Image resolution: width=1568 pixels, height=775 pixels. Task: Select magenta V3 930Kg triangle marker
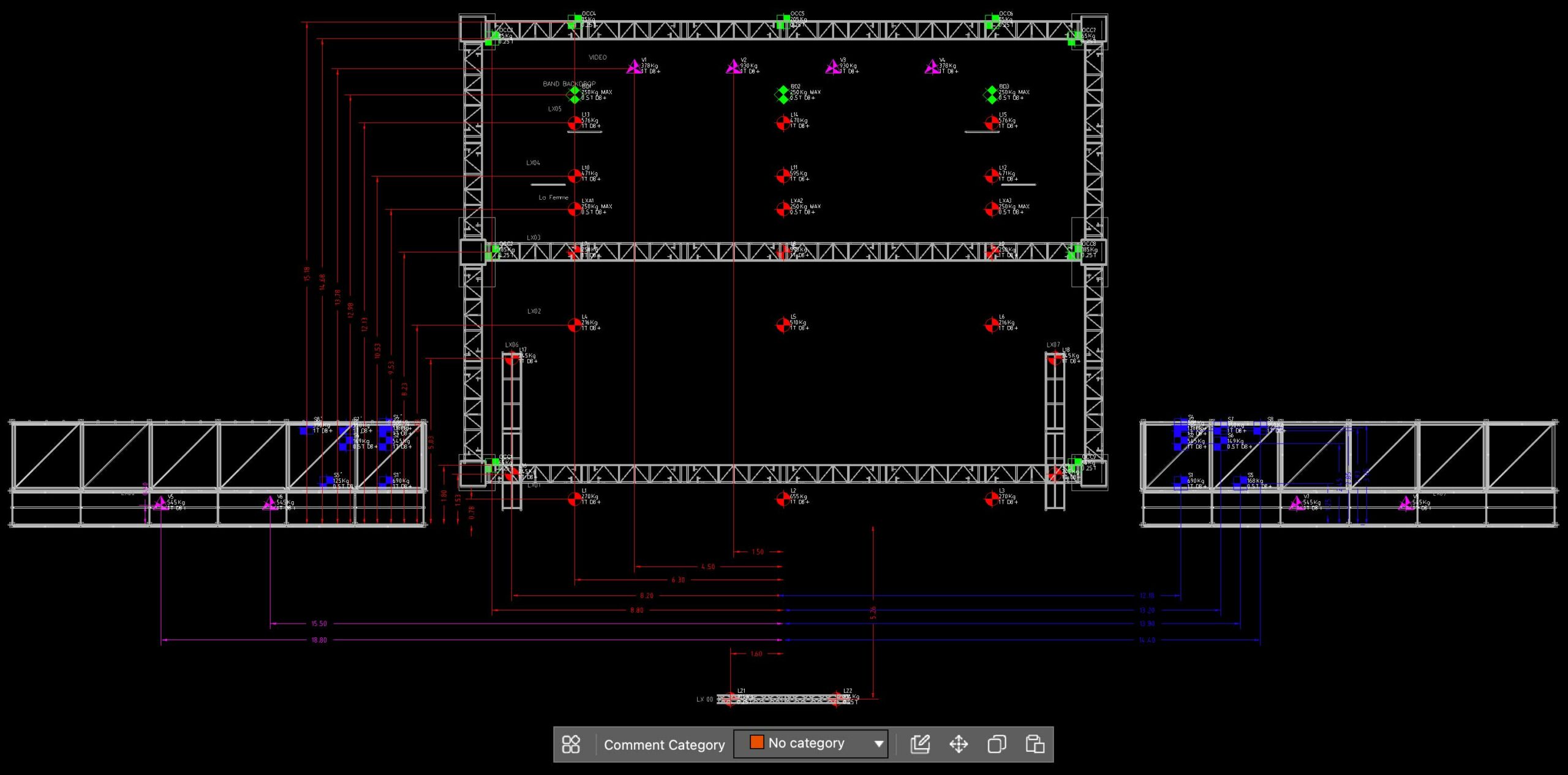832,67
